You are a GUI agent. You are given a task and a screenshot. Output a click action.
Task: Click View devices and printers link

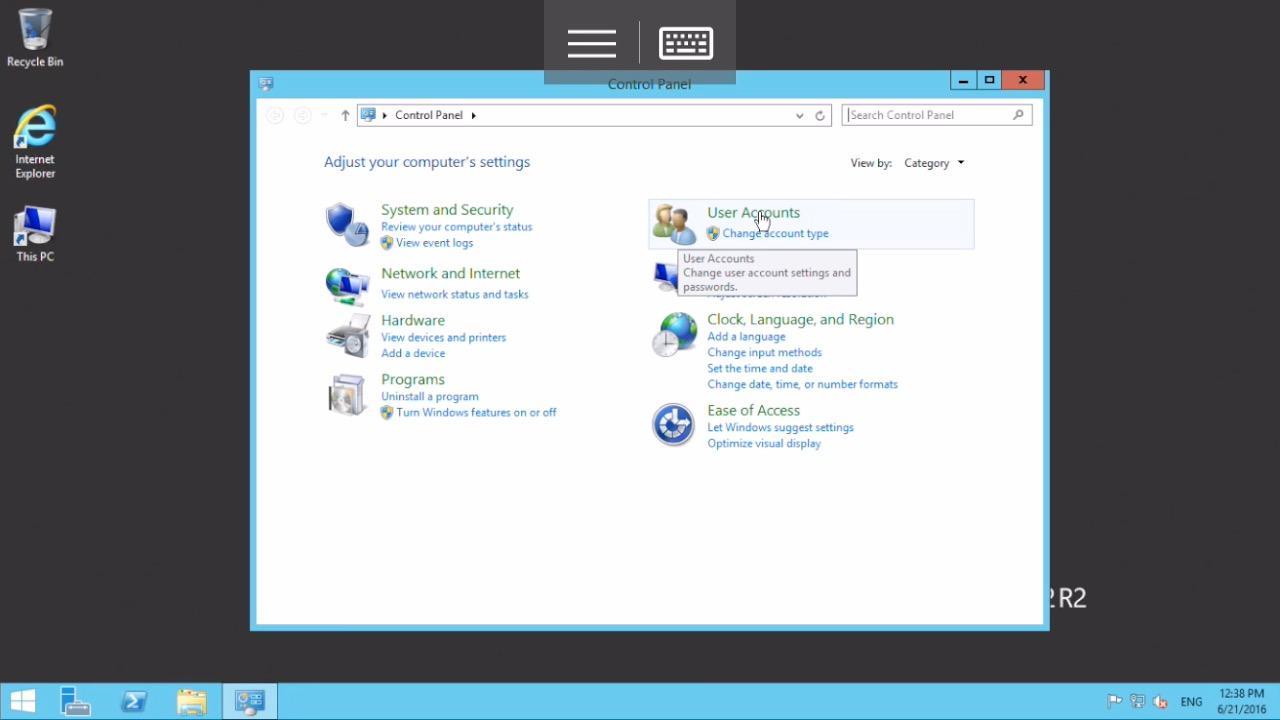(x=443, y=337)
